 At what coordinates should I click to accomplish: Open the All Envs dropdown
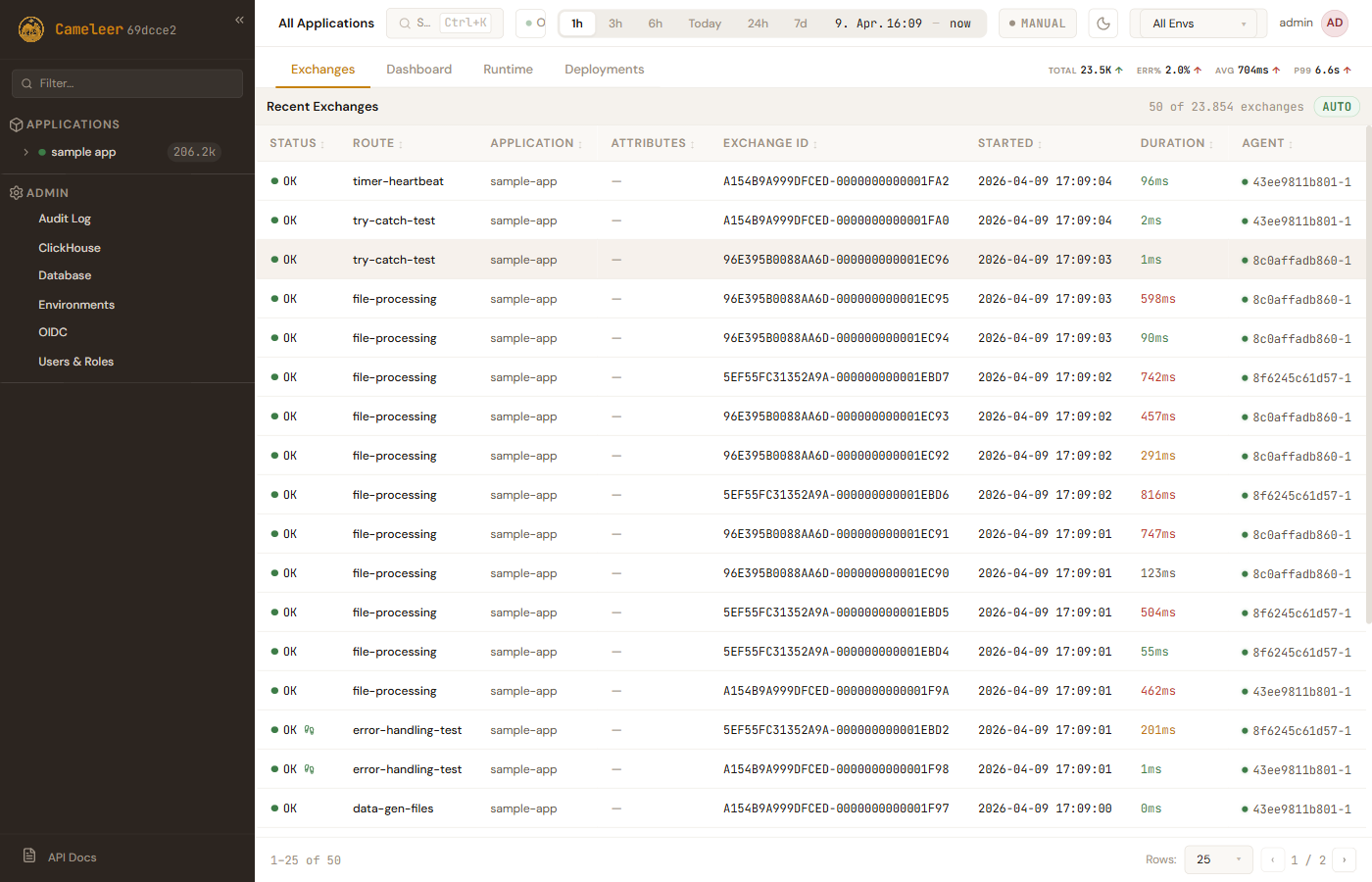(x=1199, y=24)
